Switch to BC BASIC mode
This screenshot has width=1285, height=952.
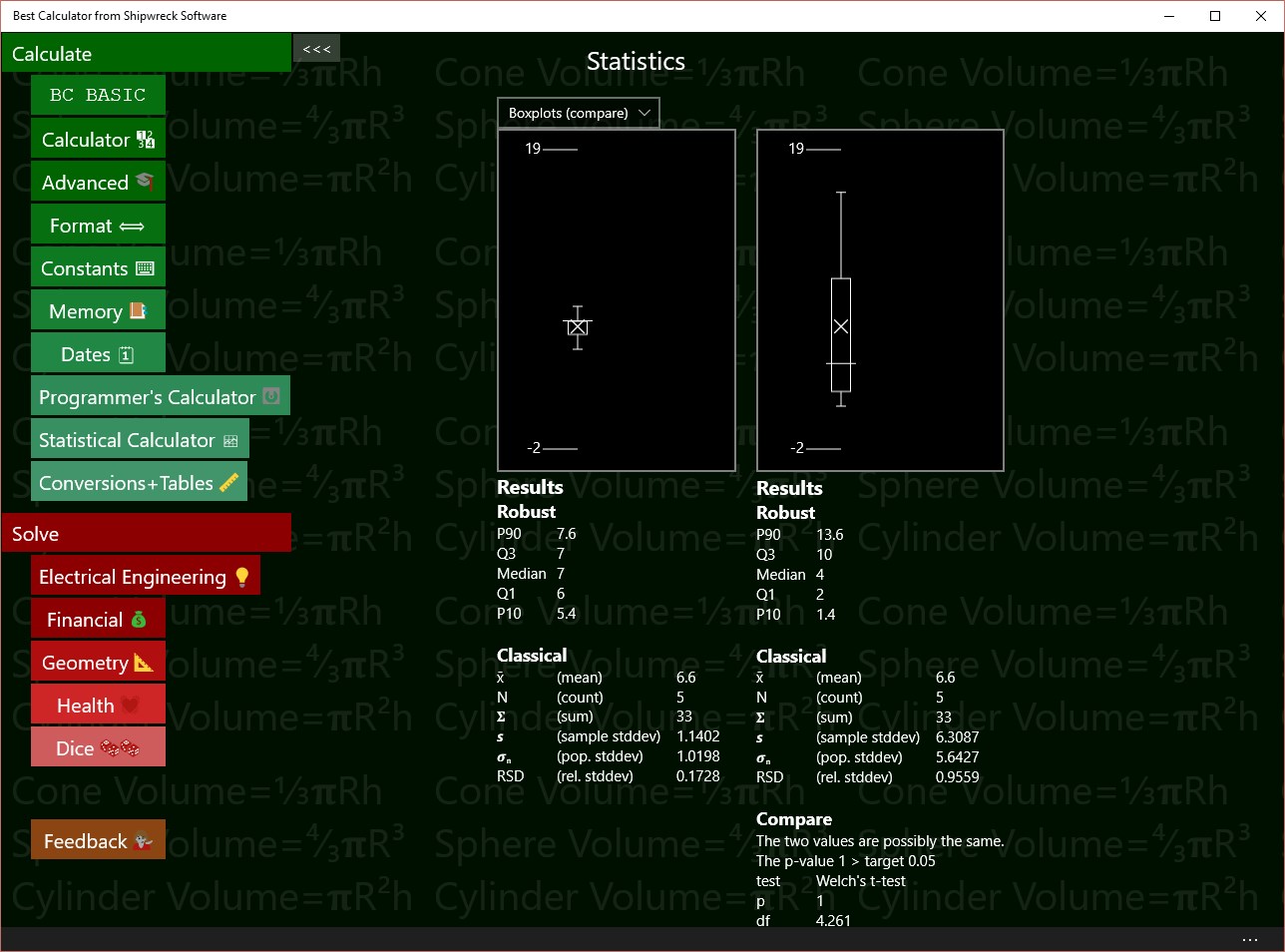point(97,94)
